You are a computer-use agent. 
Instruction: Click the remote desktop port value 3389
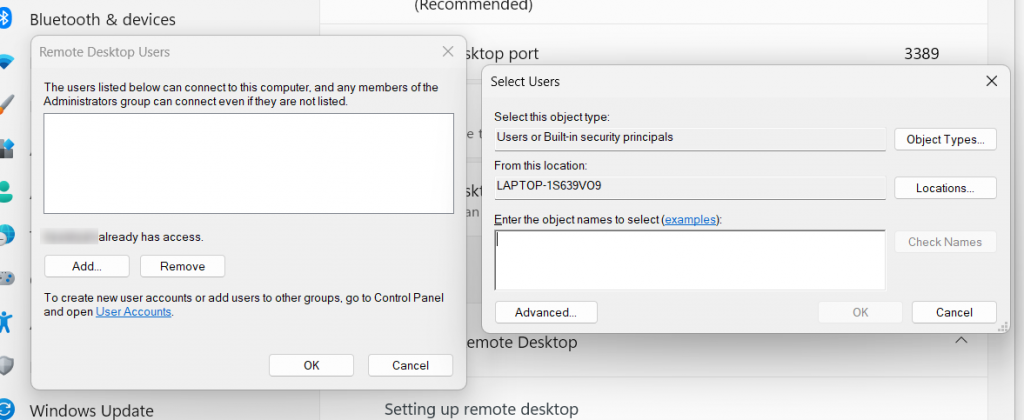pyautogui.click(x=921, y=54)
